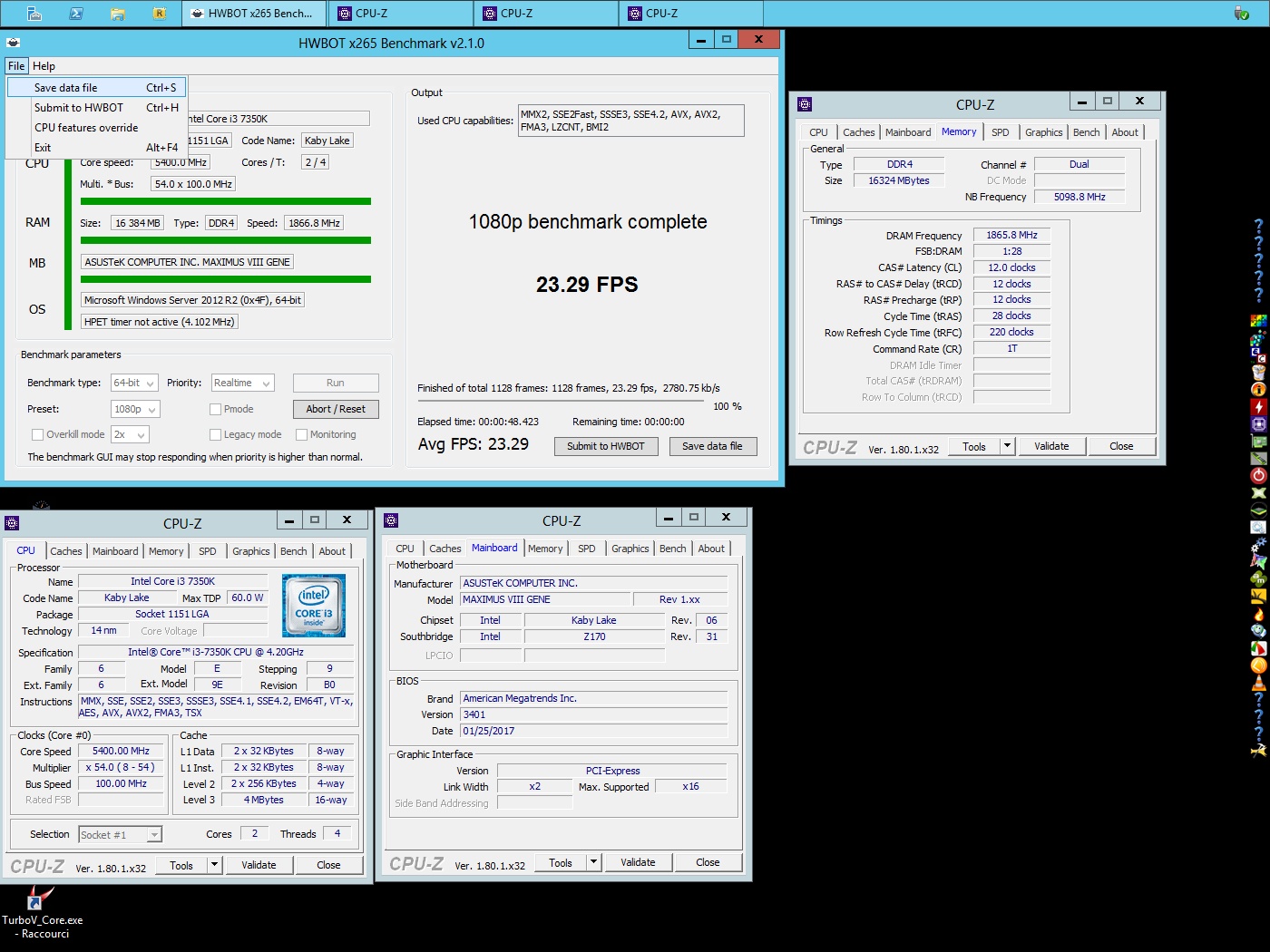This screenshot has height=952, width=1270.
Task: Click the CPU-Z Memory window title icon
Action: coord(805,104)
